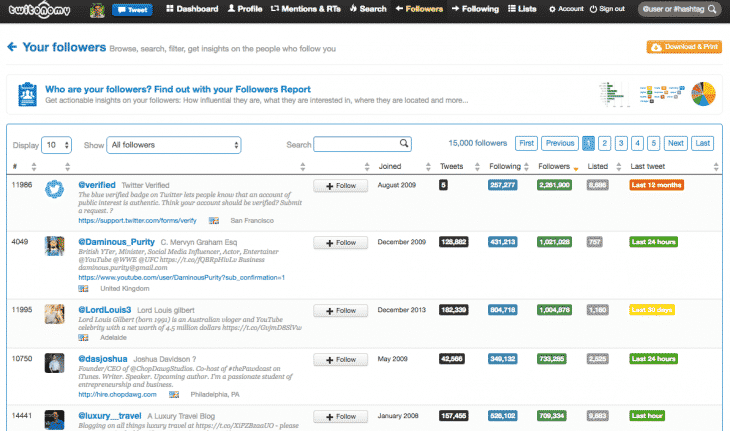The height and width of the screenshot is (431, 730).
Task: Follow the @verified account
Action: [x=340, y=186]
